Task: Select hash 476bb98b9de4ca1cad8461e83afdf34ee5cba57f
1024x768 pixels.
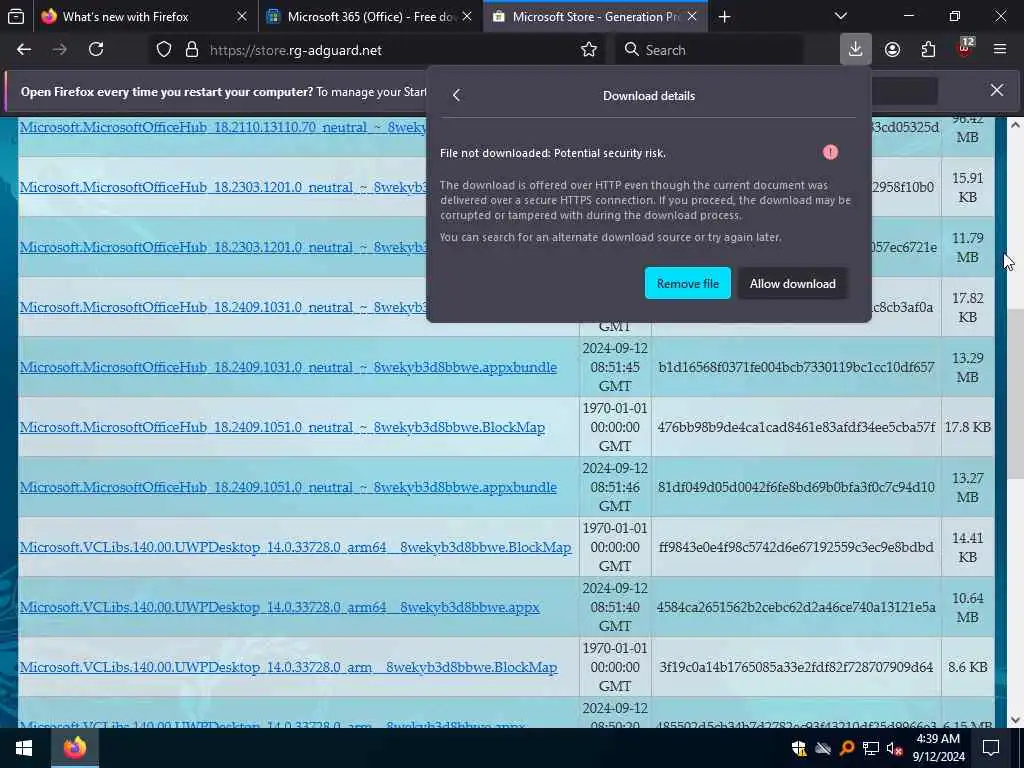Action: pyautogui.click(x=796, y=427)
